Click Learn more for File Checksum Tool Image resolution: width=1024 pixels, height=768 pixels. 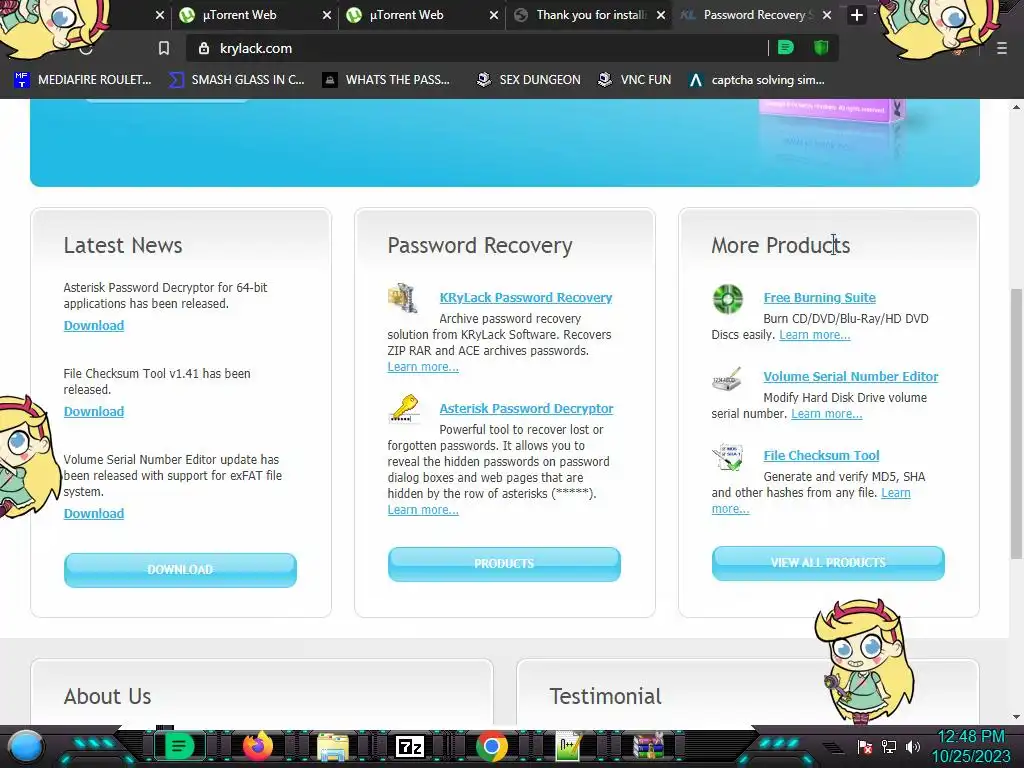click(x=896, y=493)
